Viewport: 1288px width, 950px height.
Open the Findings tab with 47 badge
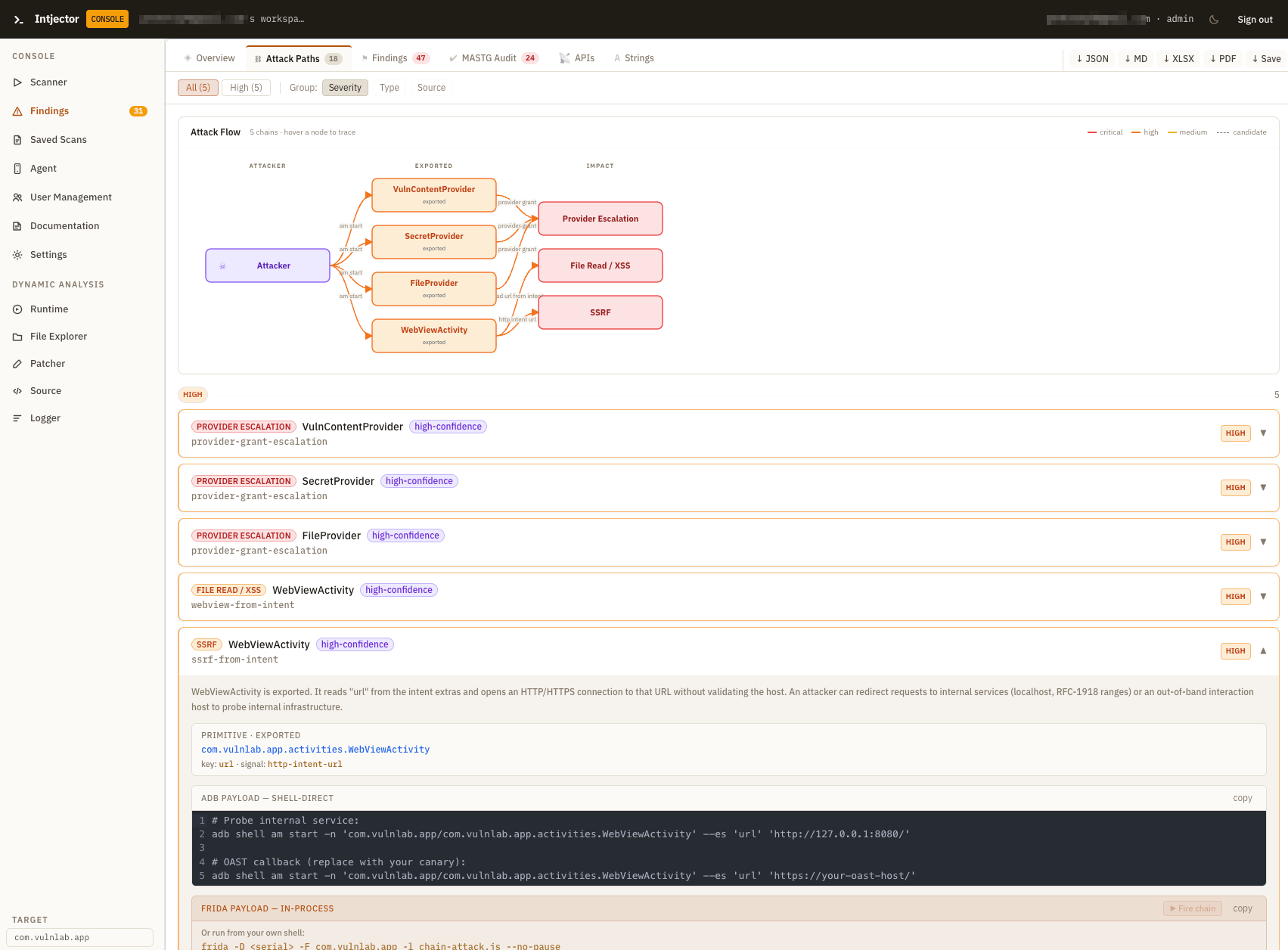click(396, 58)
